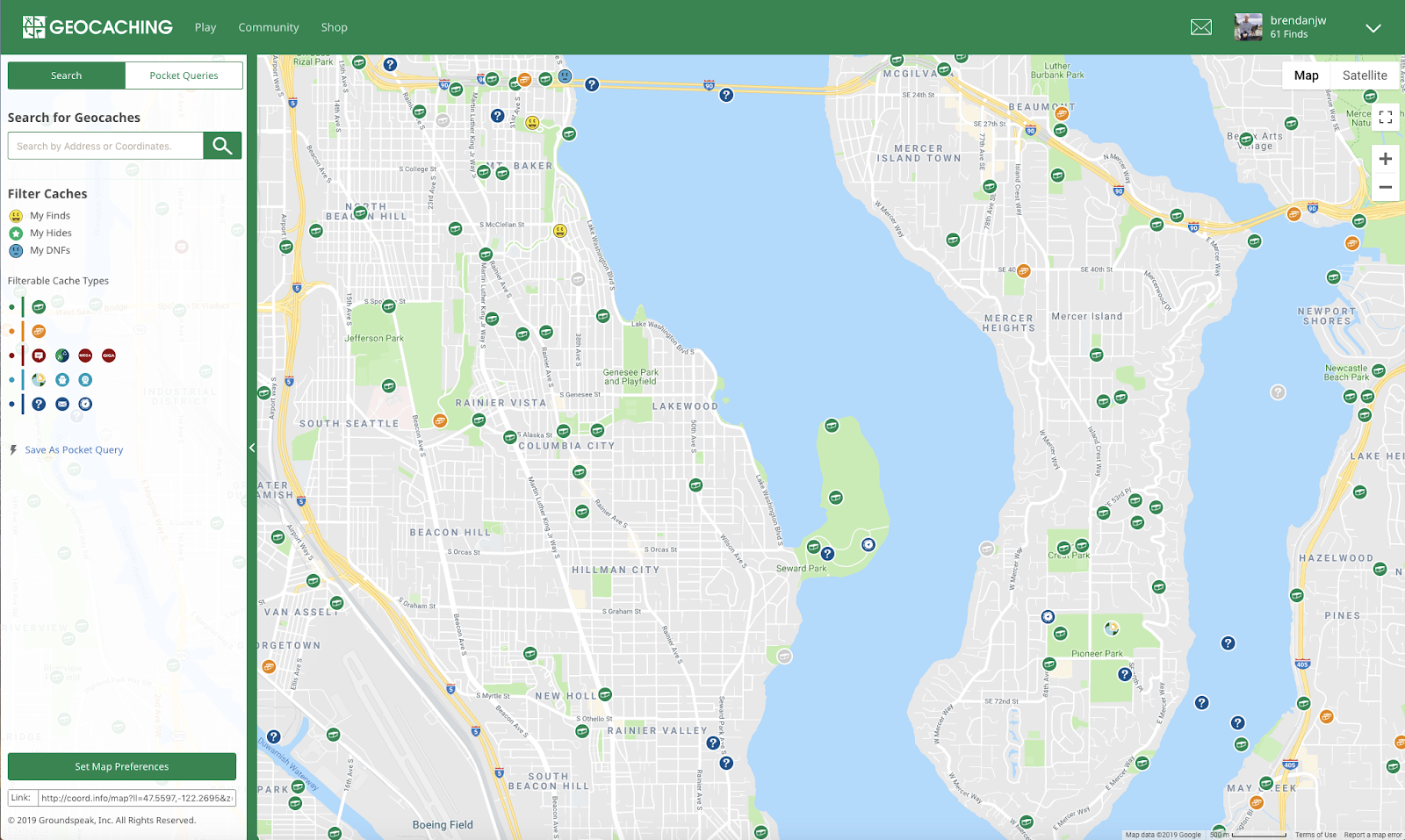Switch map to Satellite view

pyautogui.click(x=1365, y=75)
